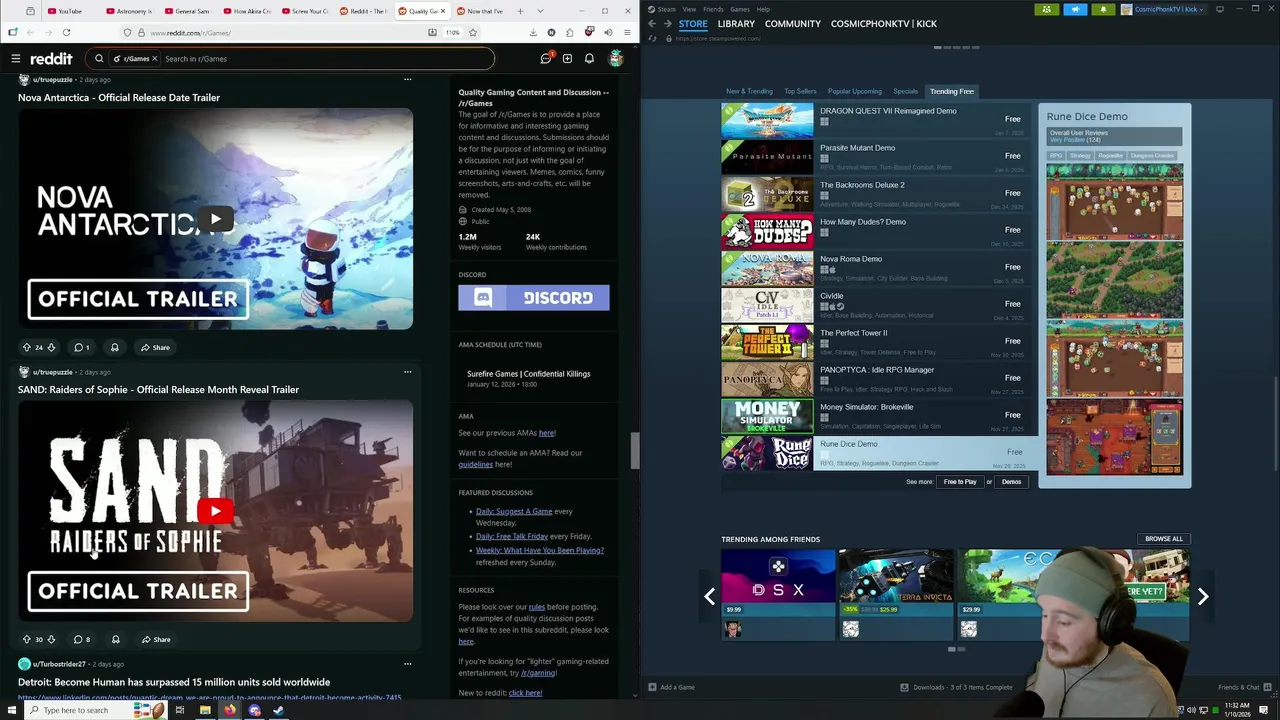The width and height of the screenshot is (1280, 720).
Task: Open the View menu in Steam
Action: [689, 9]
